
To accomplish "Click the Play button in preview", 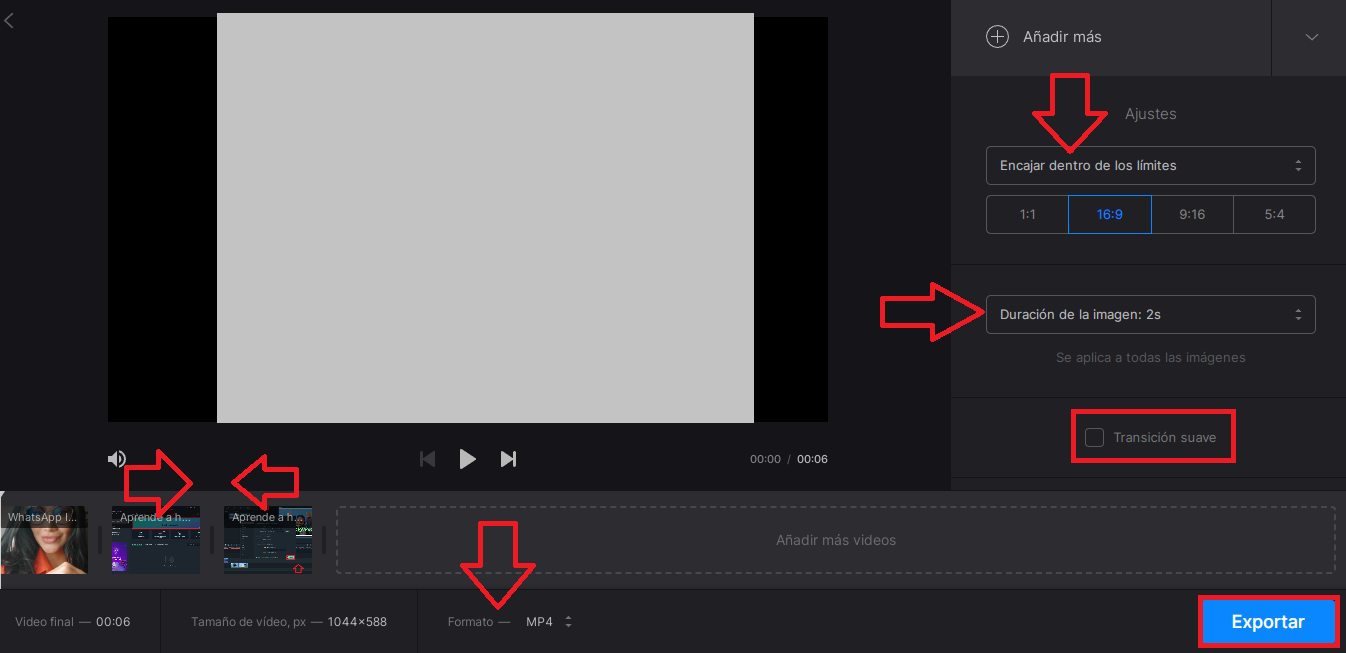I will pos(467,458).
